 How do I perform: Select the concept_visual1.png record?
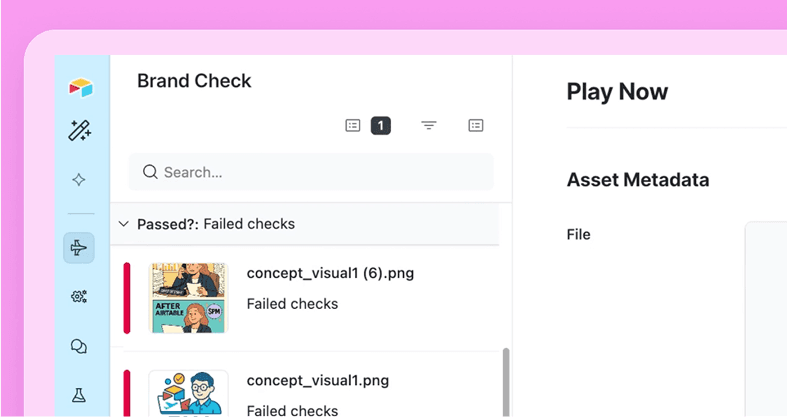pos(318,381)
